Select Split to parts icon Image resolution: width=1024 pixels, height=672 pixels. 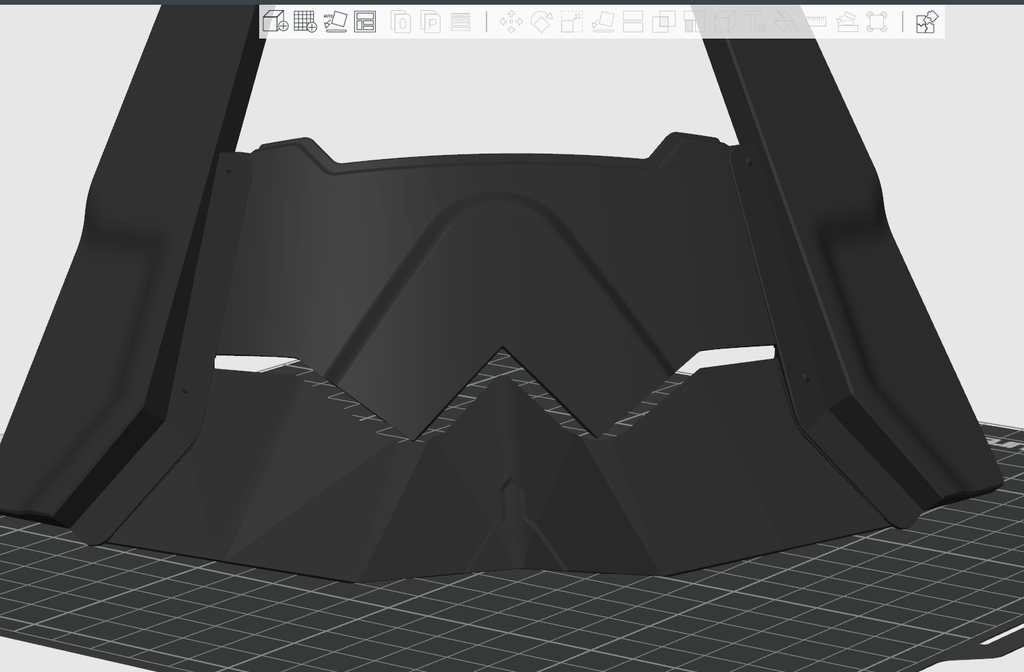430,22
